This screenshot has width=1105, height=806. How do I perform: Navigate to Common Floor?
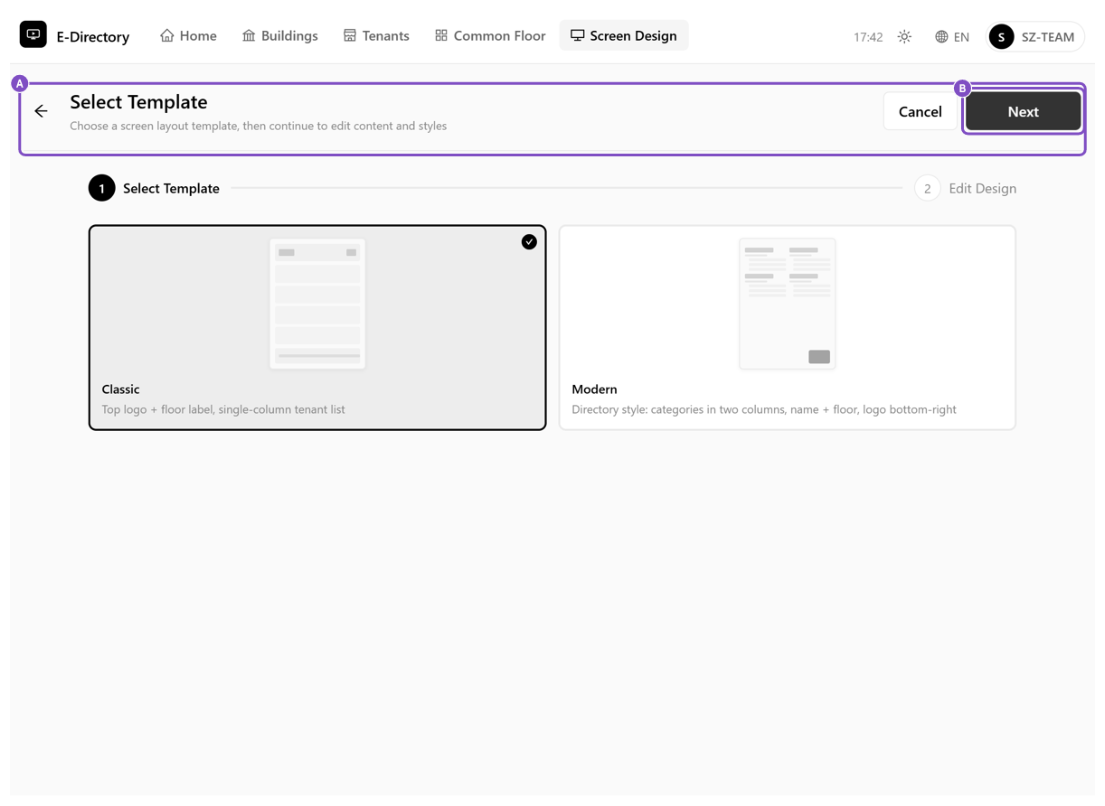click(490, 35)
